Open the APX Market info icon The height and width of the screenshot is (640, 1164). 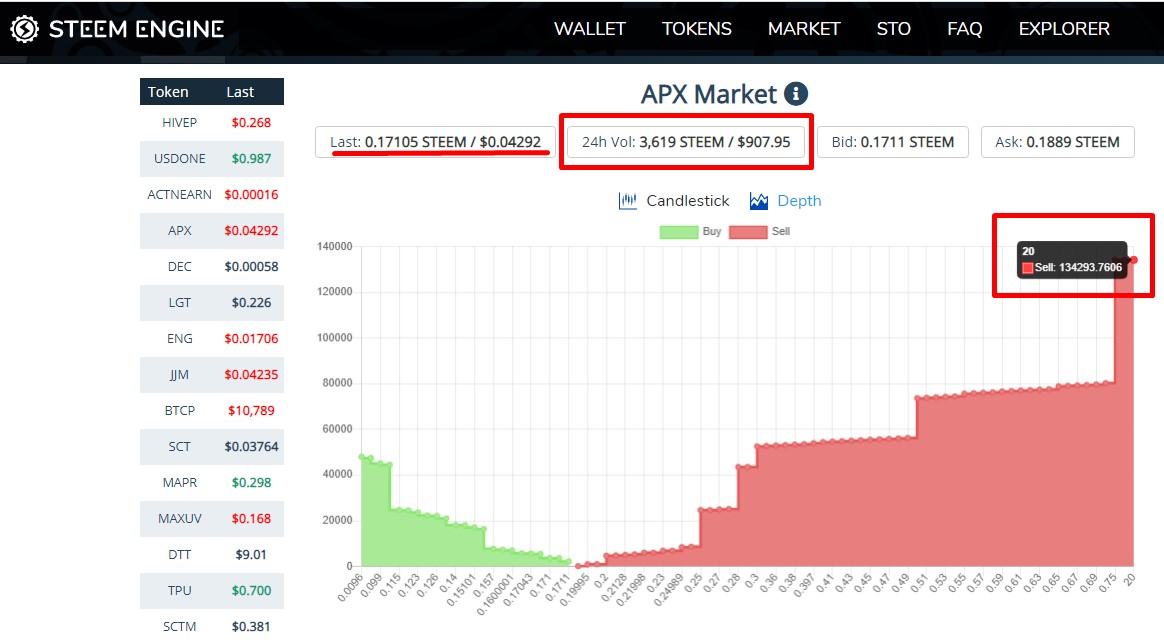pyautogui.click(x=793, y=93)
